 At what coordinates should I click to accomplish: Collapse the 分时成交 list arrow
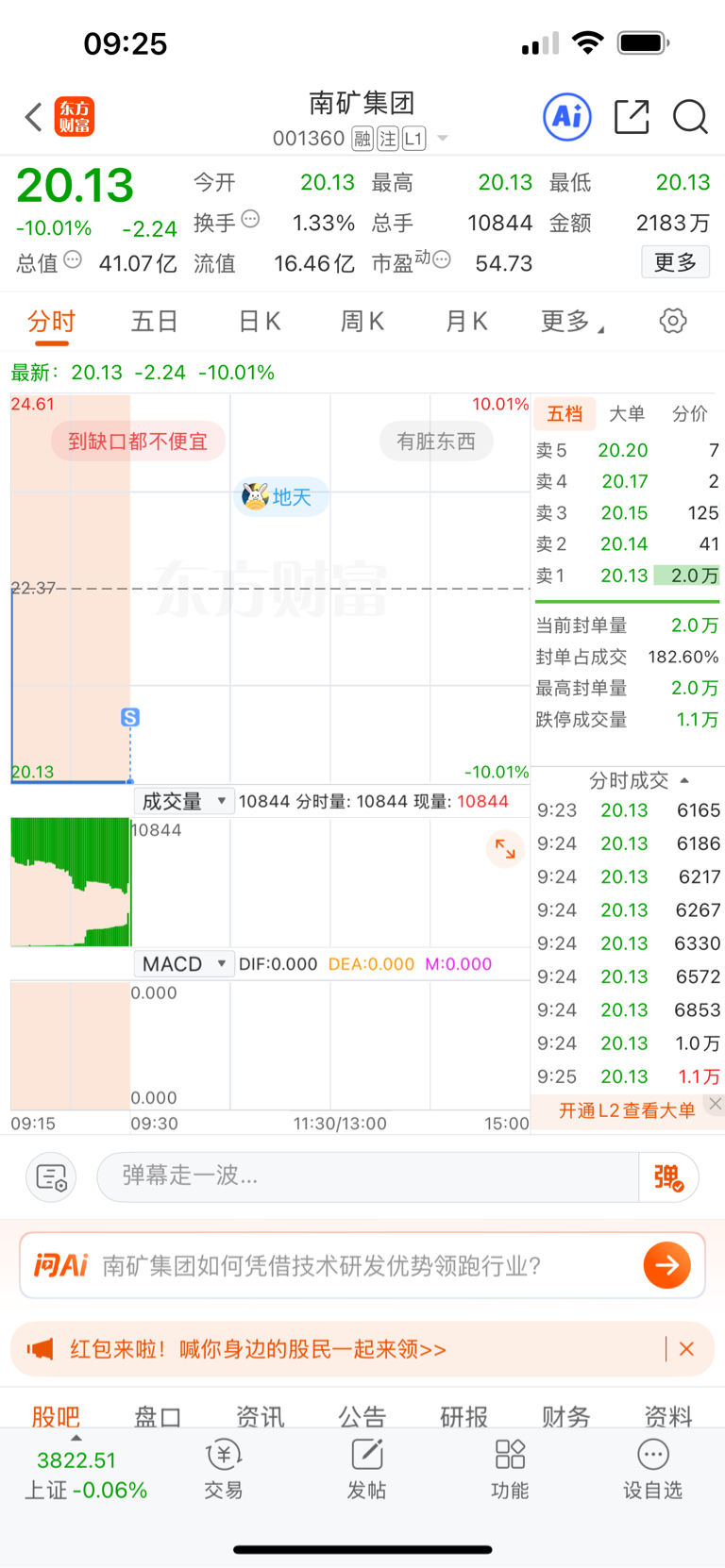point(684,780)
